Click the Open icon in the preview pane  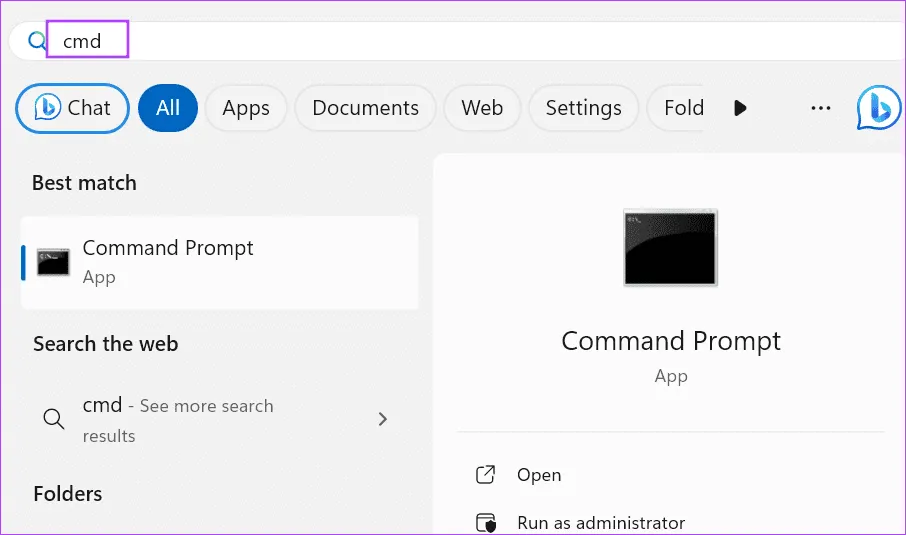486,475
